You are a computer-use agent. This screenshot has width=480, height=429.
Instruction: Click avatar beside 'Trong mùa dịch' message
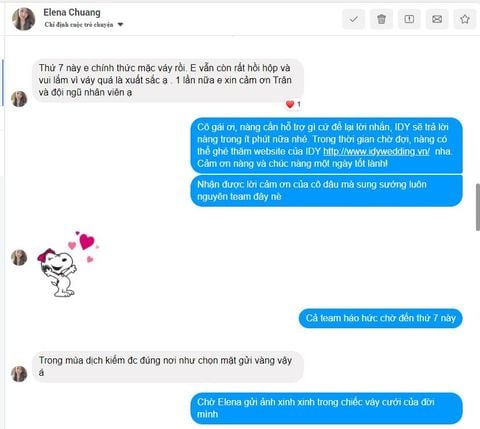click(x=19, y=374)
